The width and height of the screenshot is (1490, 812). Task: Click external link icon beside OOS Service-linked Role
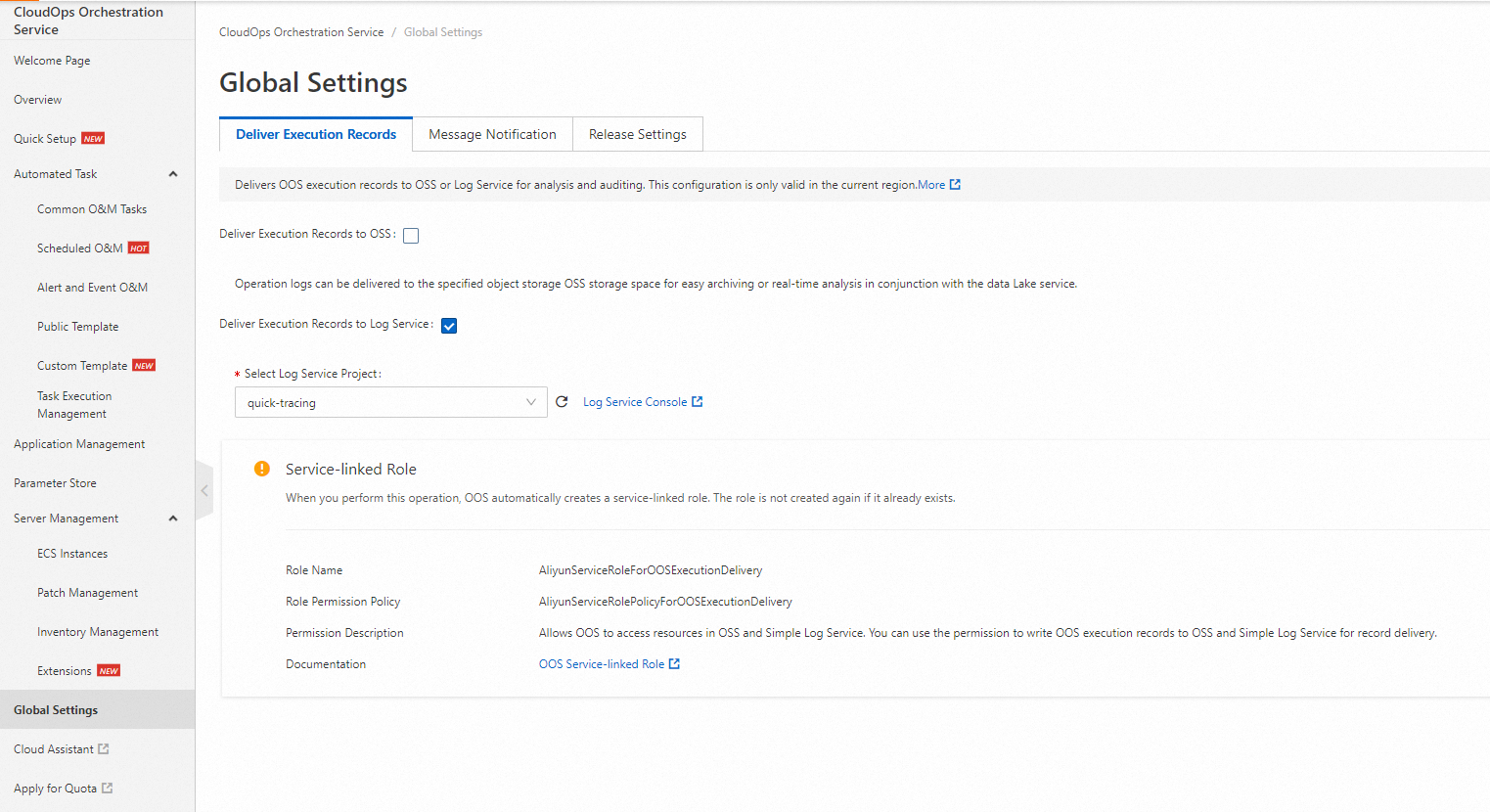(x=674, y=664)
